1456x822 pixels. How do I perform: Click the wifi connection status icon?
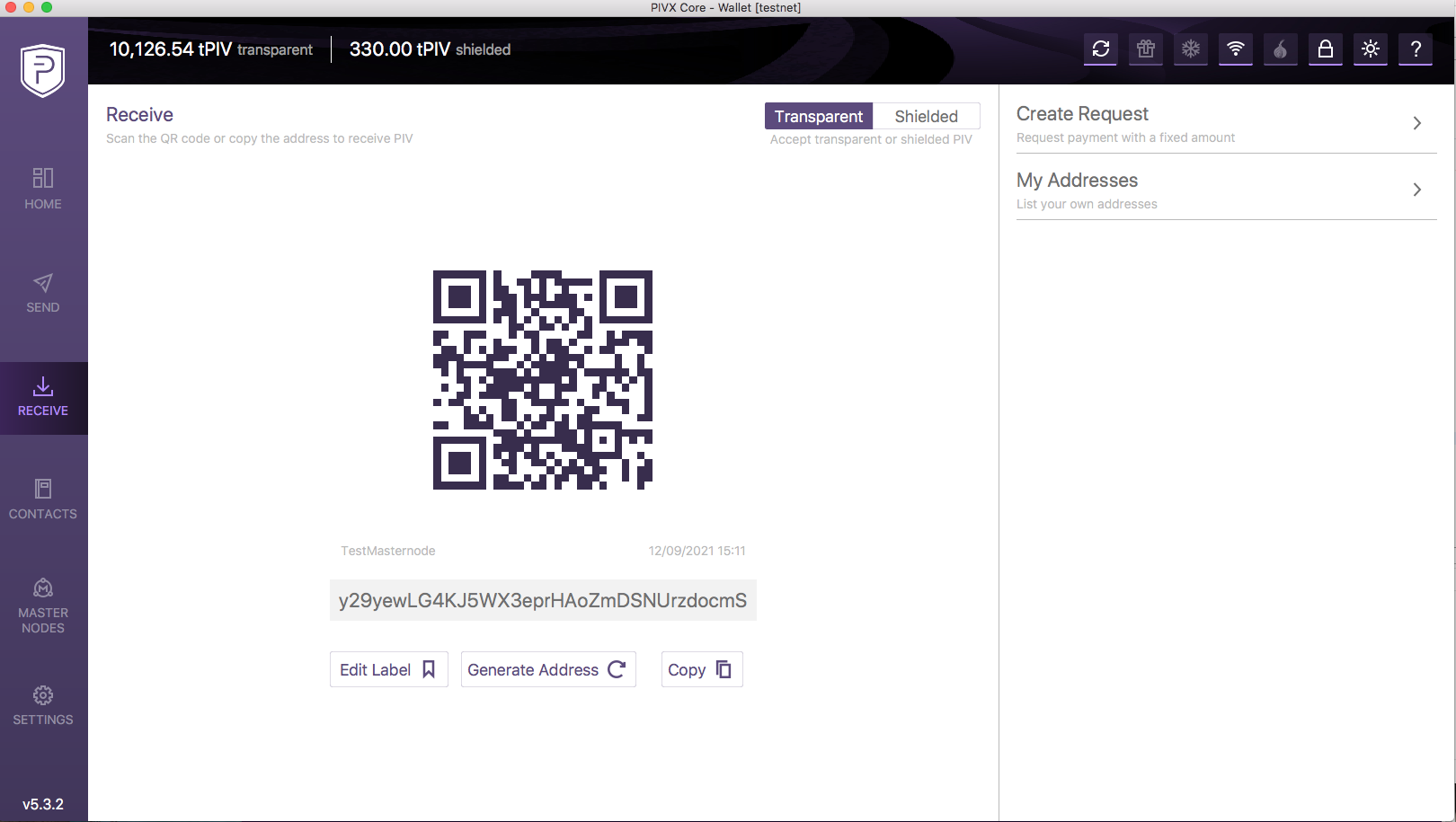click(1236, 49)
